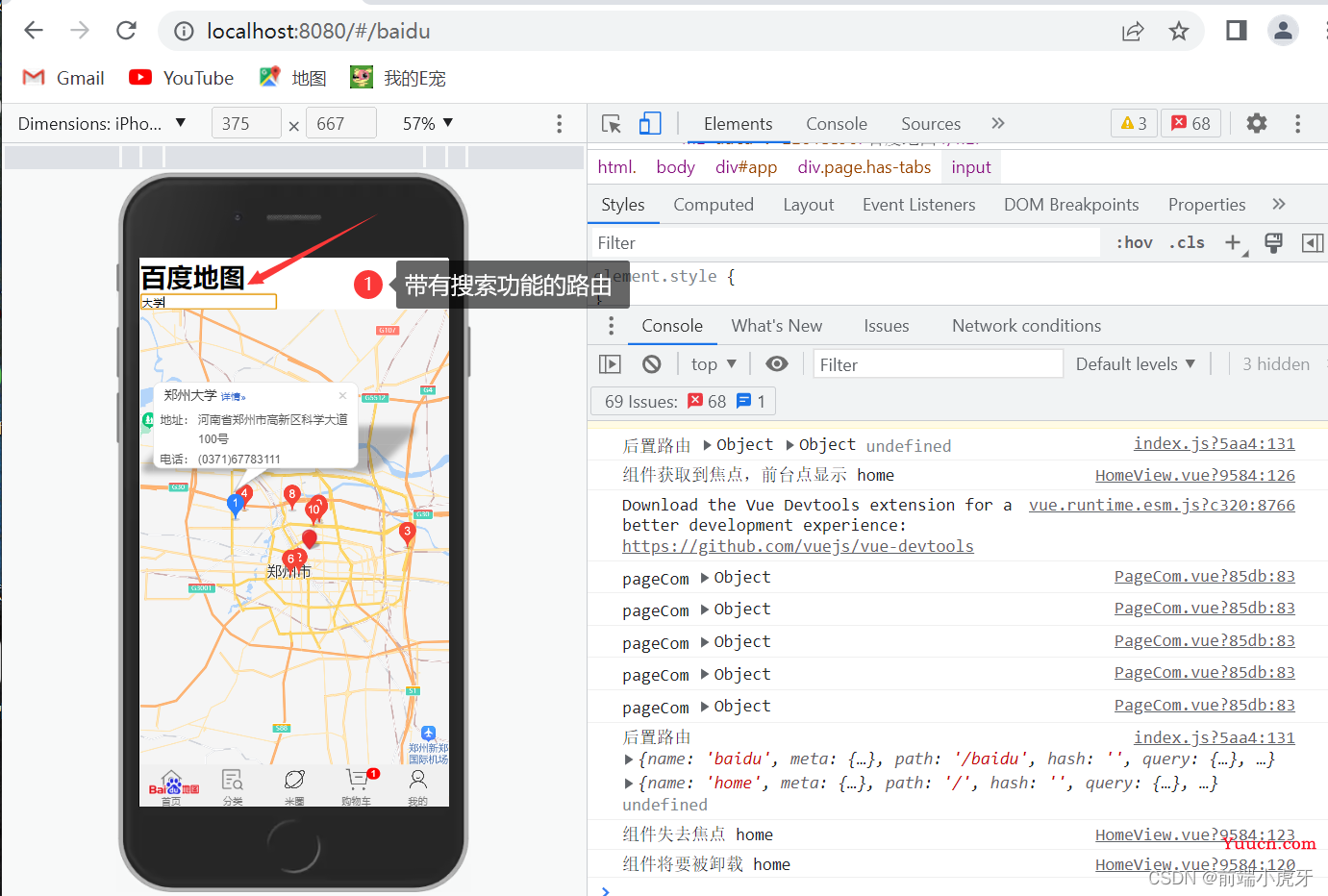The width and height of the screenshot is (1328, 896).
Task: Toggle the .cls classes button
Action: click(1187, 243)
